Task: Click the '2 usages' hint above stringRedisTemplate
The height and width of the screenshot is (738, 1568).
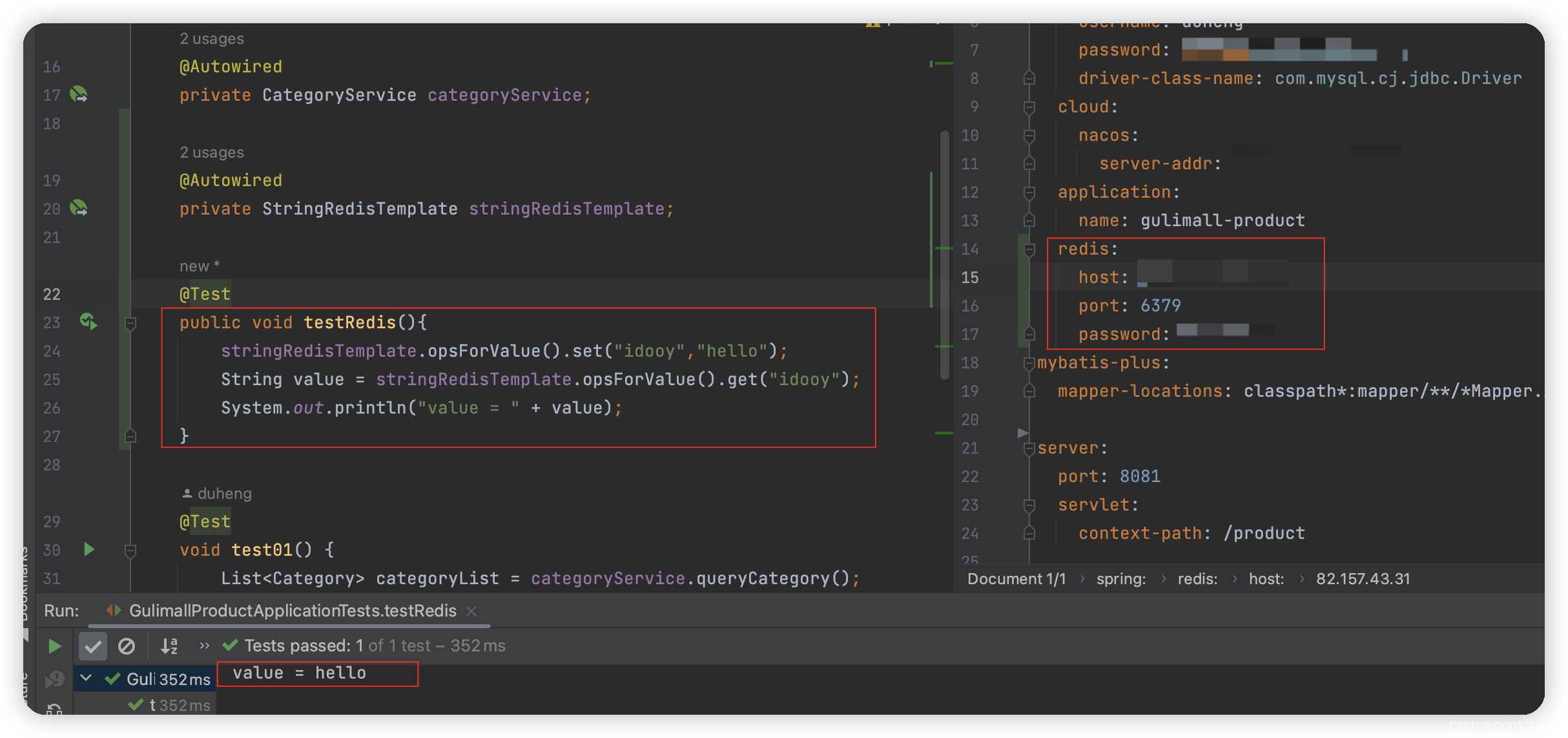Action: tap(212, 153)
